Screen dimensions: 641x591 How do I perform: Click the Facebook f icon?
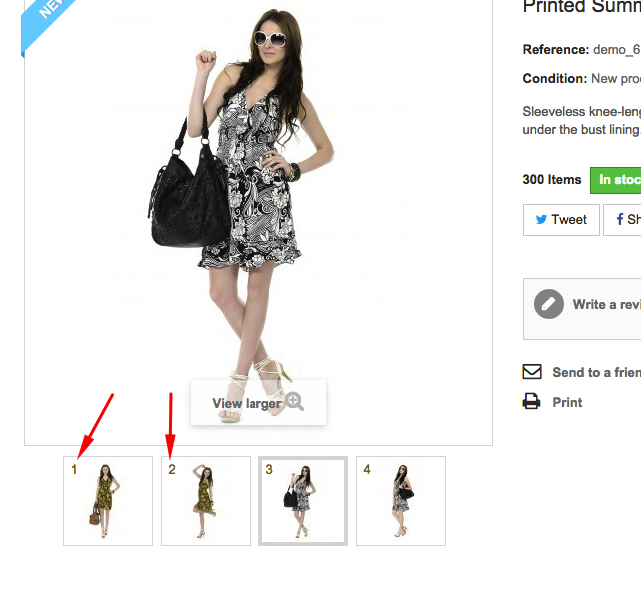point(620,219)
